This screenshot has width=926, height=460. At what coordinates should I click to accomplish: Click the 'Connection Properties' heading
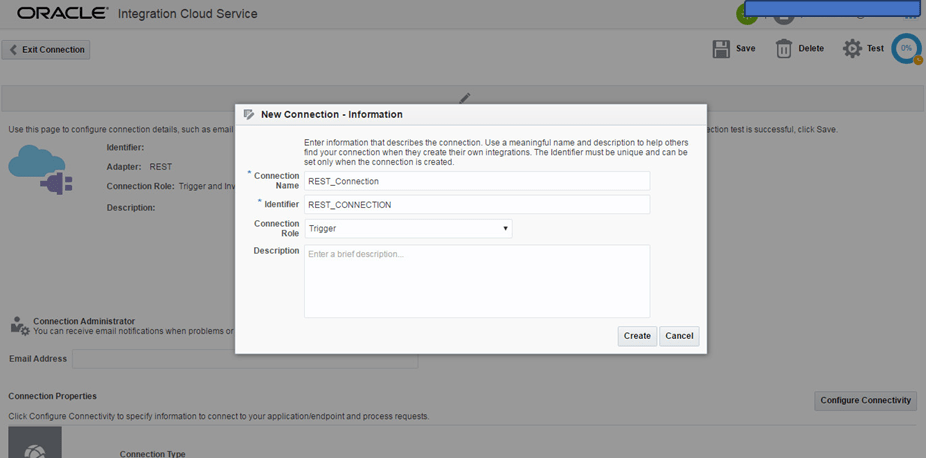click(53, 396)
